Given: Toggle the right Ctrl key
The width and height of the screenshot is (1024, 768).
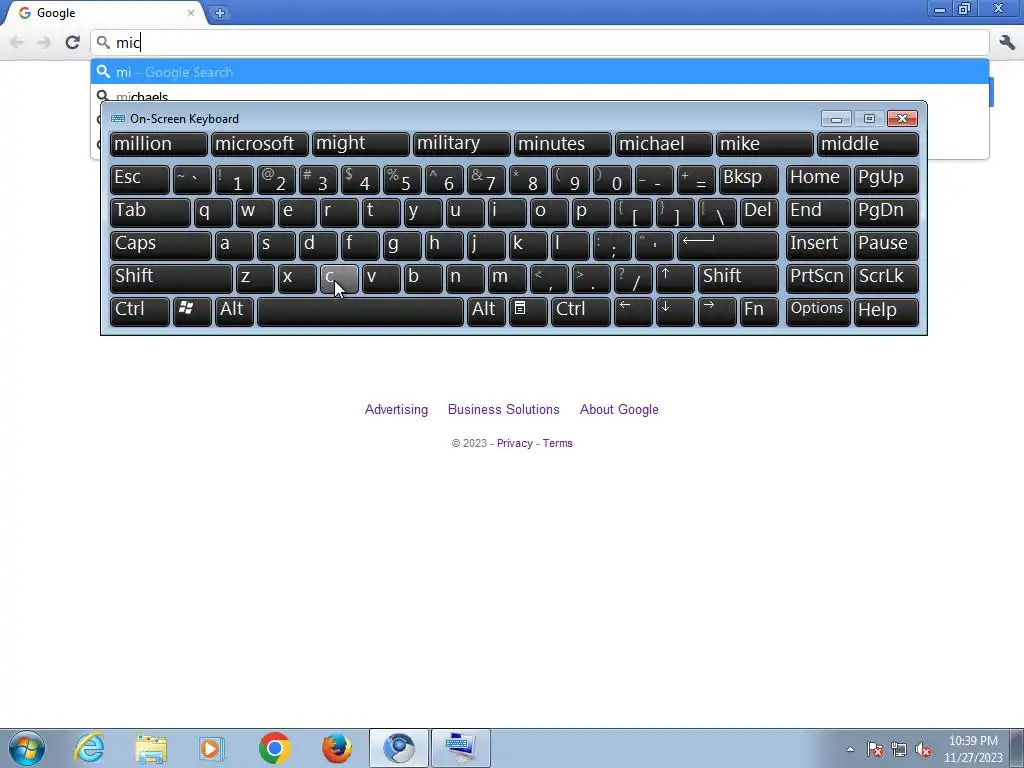Looking at the screenshot, I should click(x=581, y=312).
